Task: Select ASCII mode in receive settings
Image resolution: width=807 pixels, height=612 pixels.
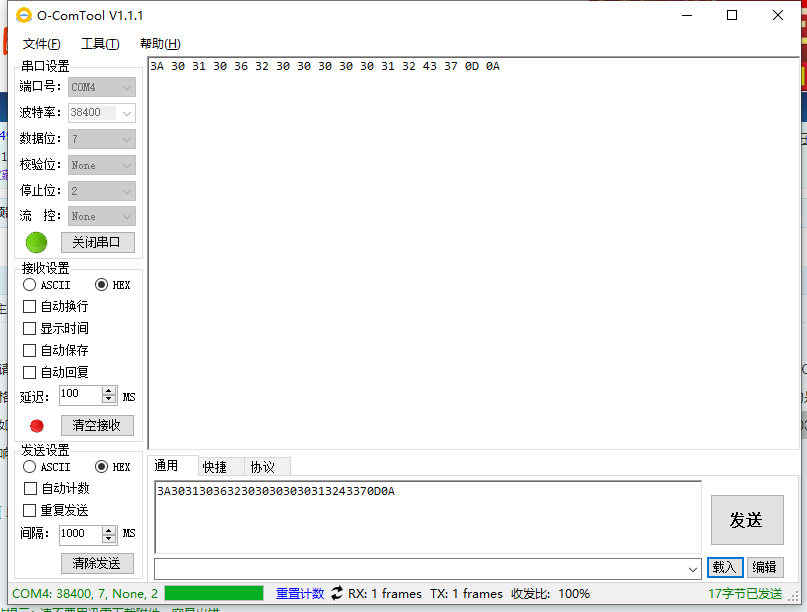Action: (30, 285)
